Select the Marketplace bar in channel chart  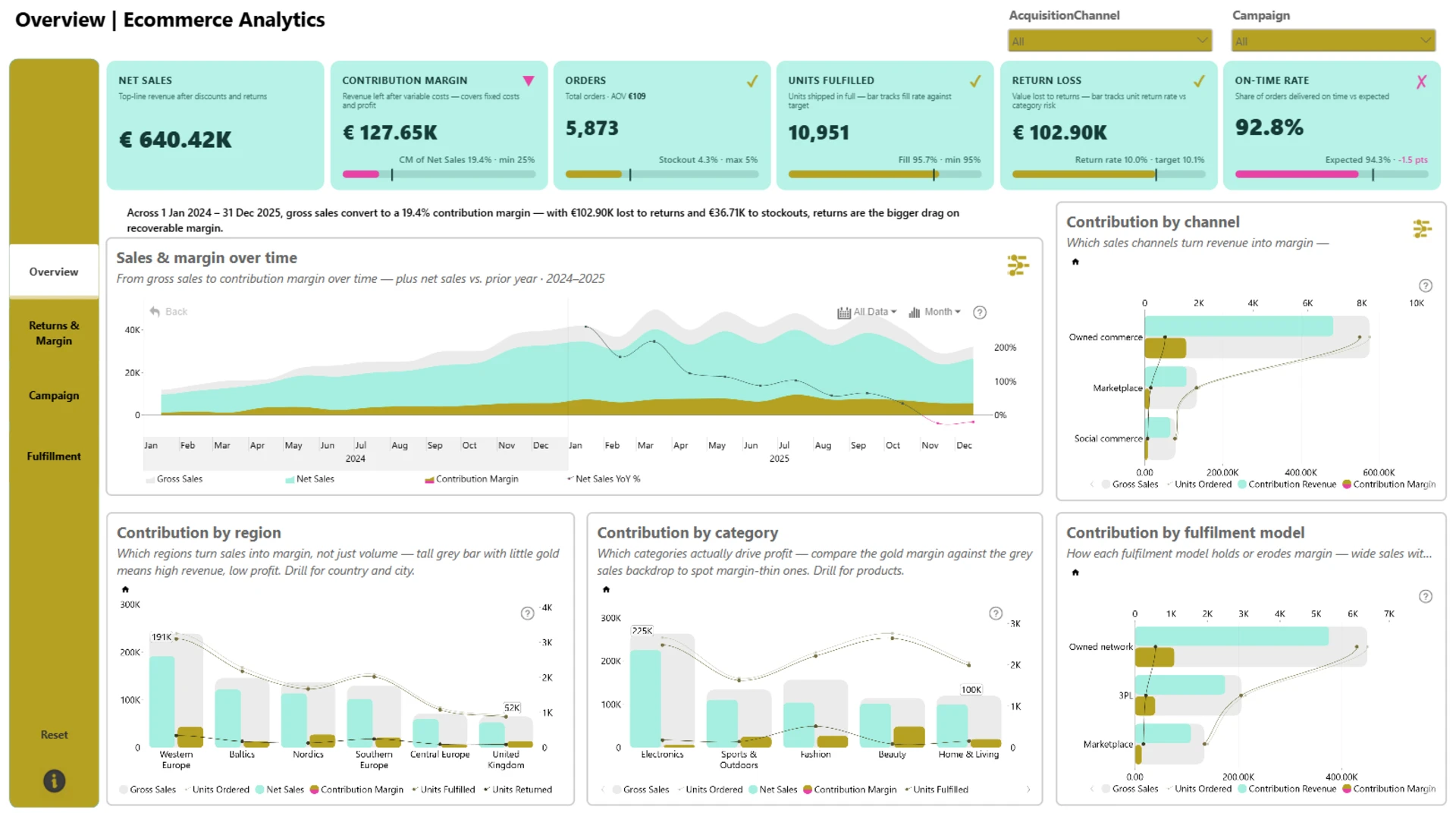pos(1171,388)
